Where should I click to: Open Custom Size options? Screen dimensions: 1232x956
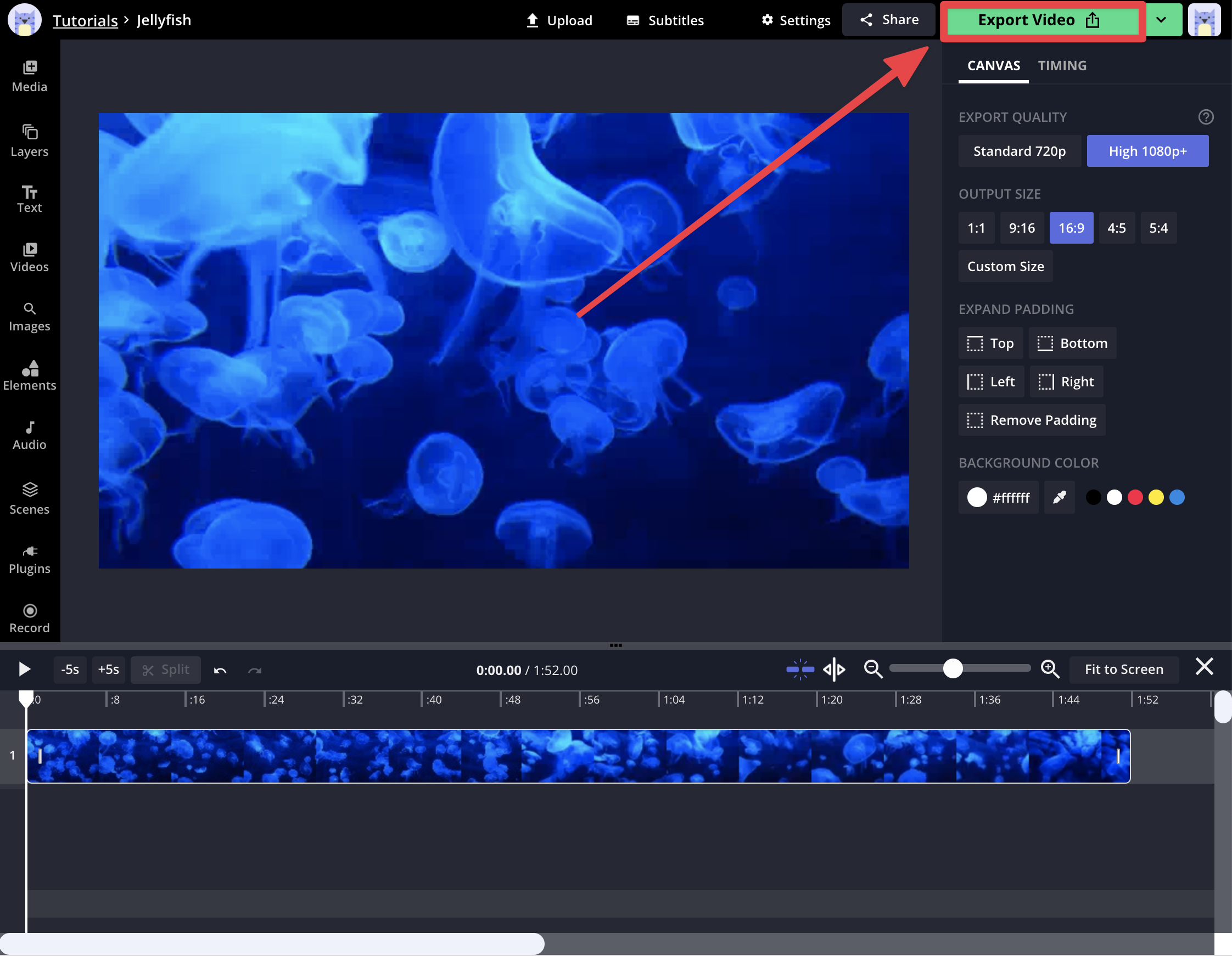tap(1005, 266)
